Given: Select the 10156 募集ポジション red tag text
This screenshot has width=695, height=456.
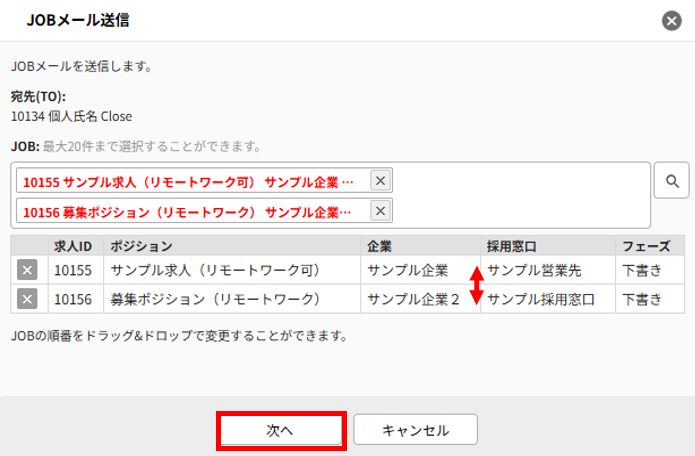Looking at the screenshot, I should tap(188, 212).
